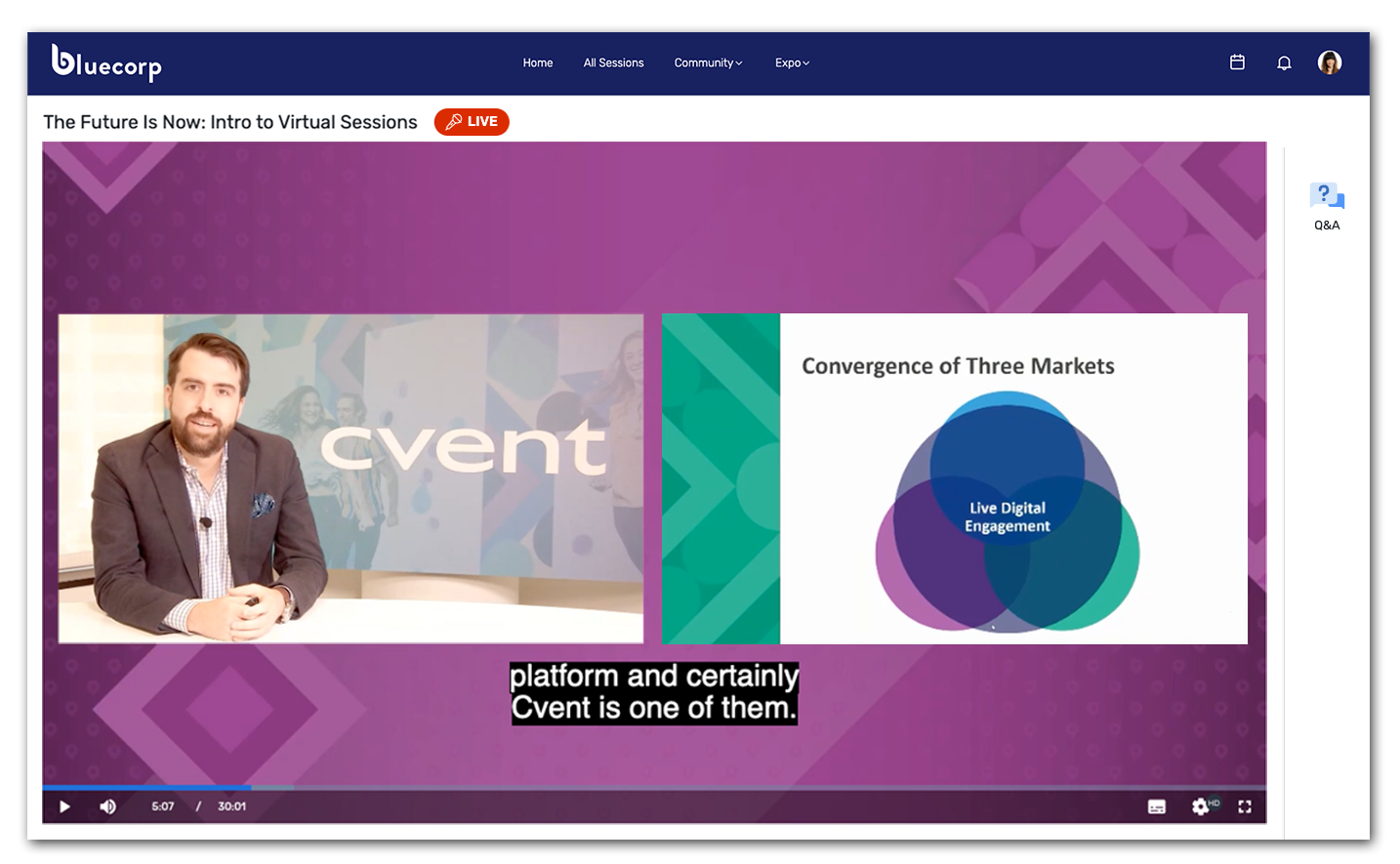Viewport: 1400px width, 864px height.
Task: Open the notifications bell
Action: [x=1284, y=62]
